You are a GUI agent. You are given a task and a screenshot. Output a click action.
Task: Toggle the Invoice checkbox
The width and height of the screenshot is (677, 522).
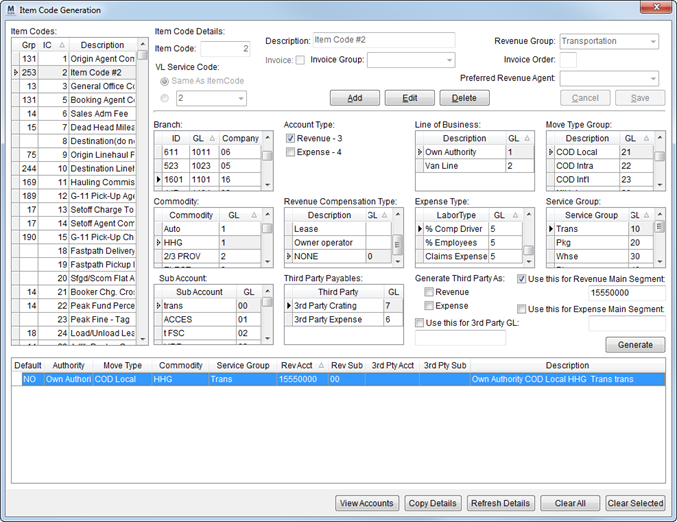click(300, 61)
